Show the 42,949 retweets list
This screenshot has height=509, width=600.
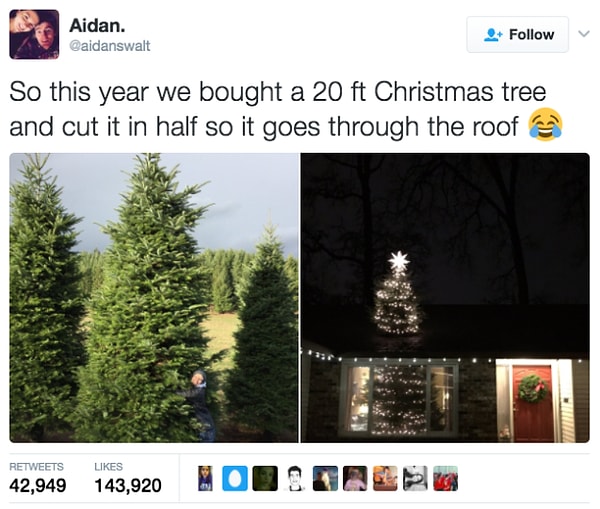pyautogui.click(x=38, y=478)
